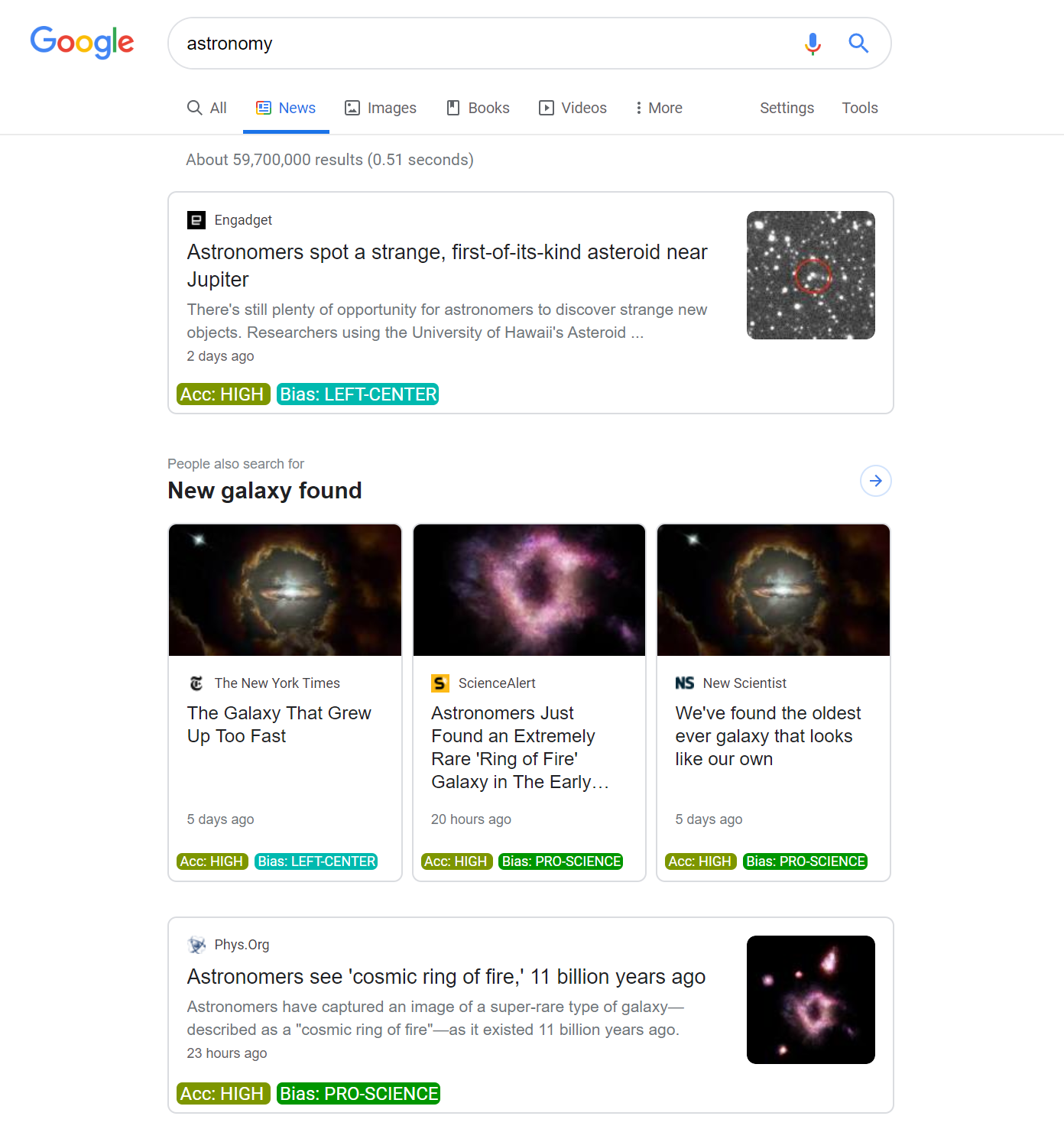
Task: Click the New Scientist NS favicon
Action: coord(685,683)
